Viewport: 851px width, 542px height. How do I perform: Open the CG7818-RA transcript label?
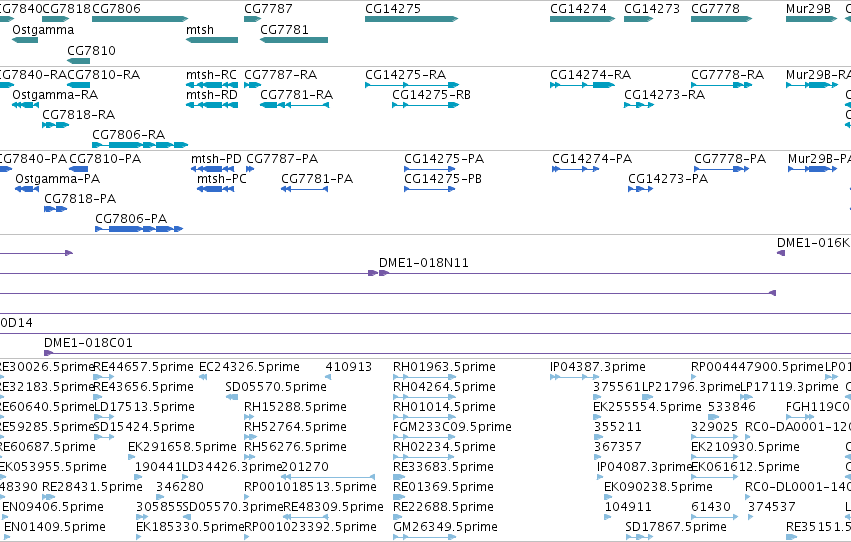pyautogui.click(x=79, y=115)
